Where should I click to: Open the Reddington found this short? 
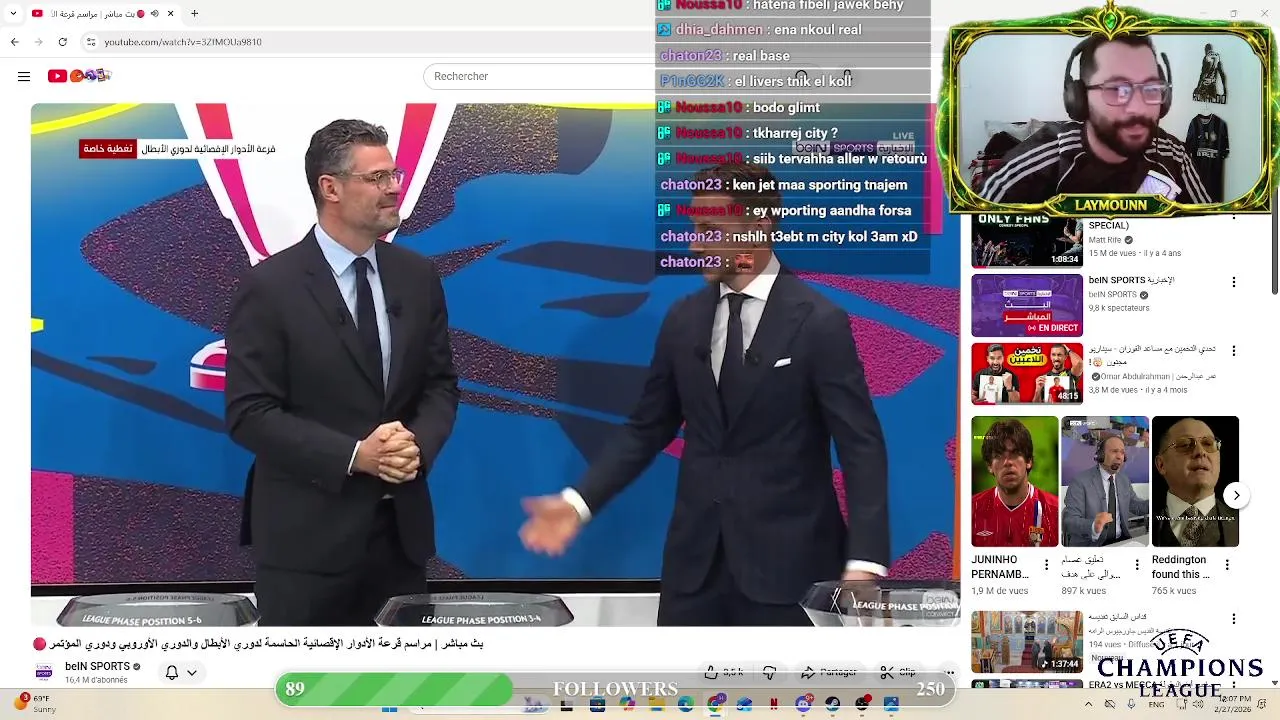(1195, 482)
